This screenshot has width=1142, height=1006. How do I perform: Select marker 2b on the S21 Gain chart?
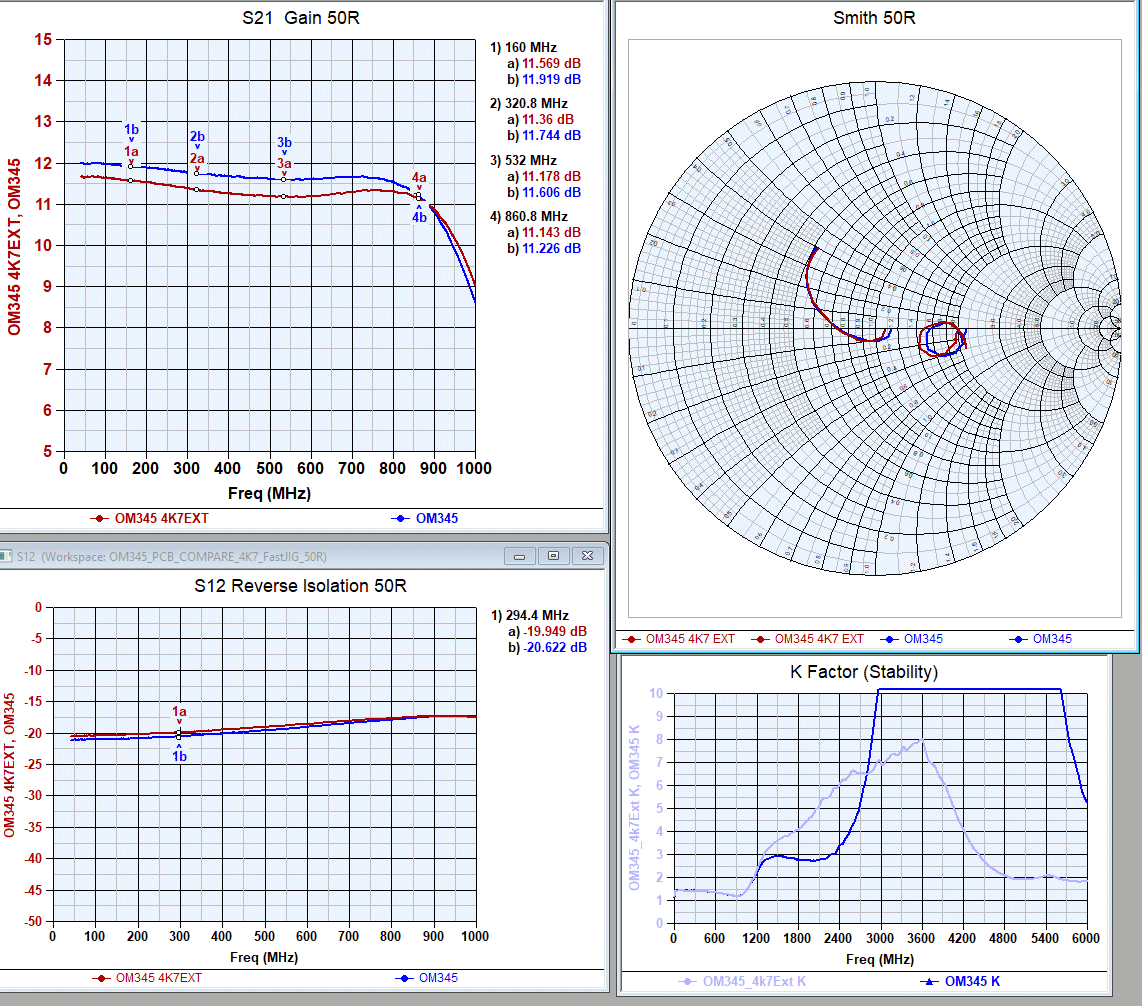197,137
